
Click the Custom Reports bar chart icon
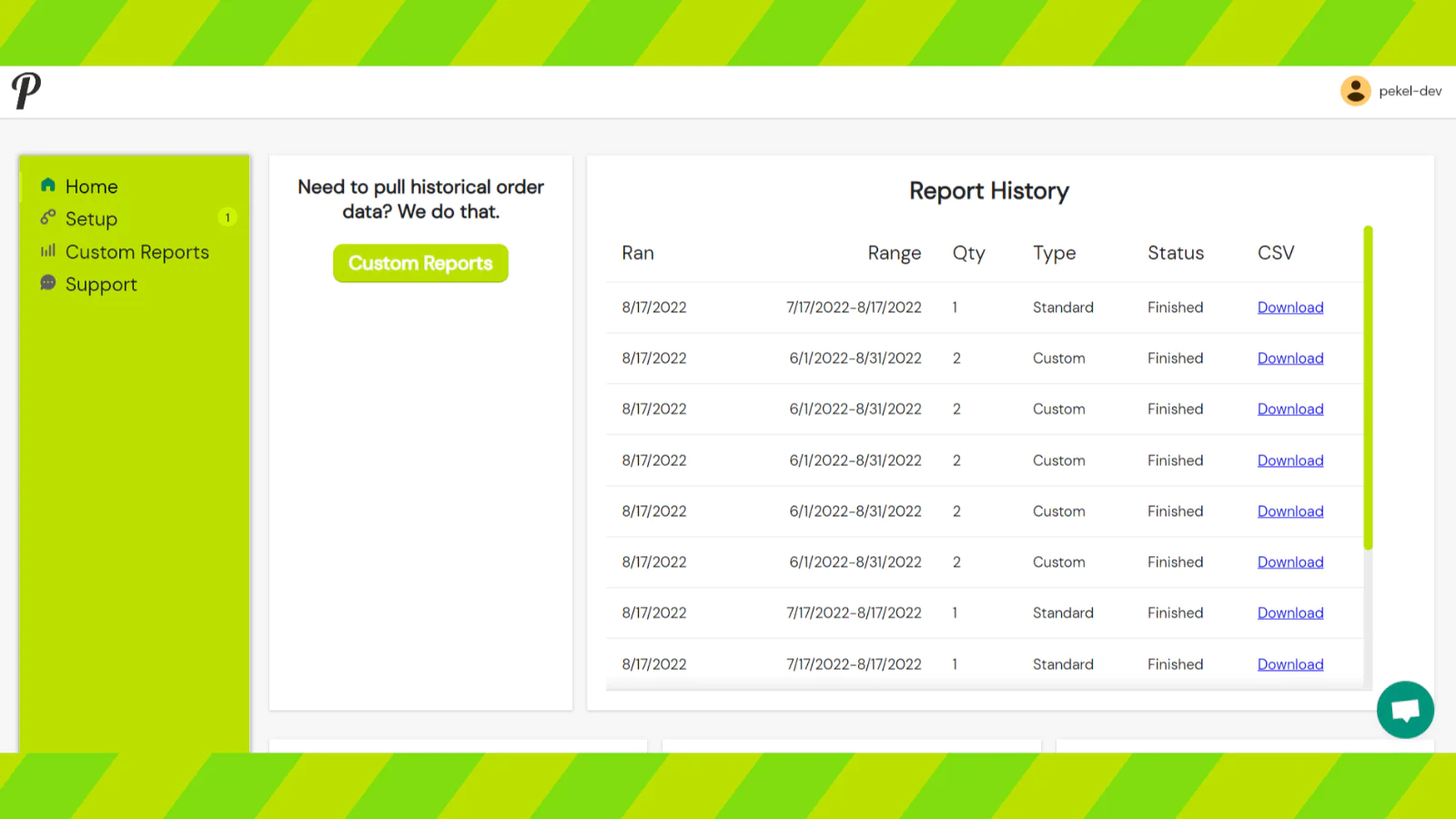[48, 250]
